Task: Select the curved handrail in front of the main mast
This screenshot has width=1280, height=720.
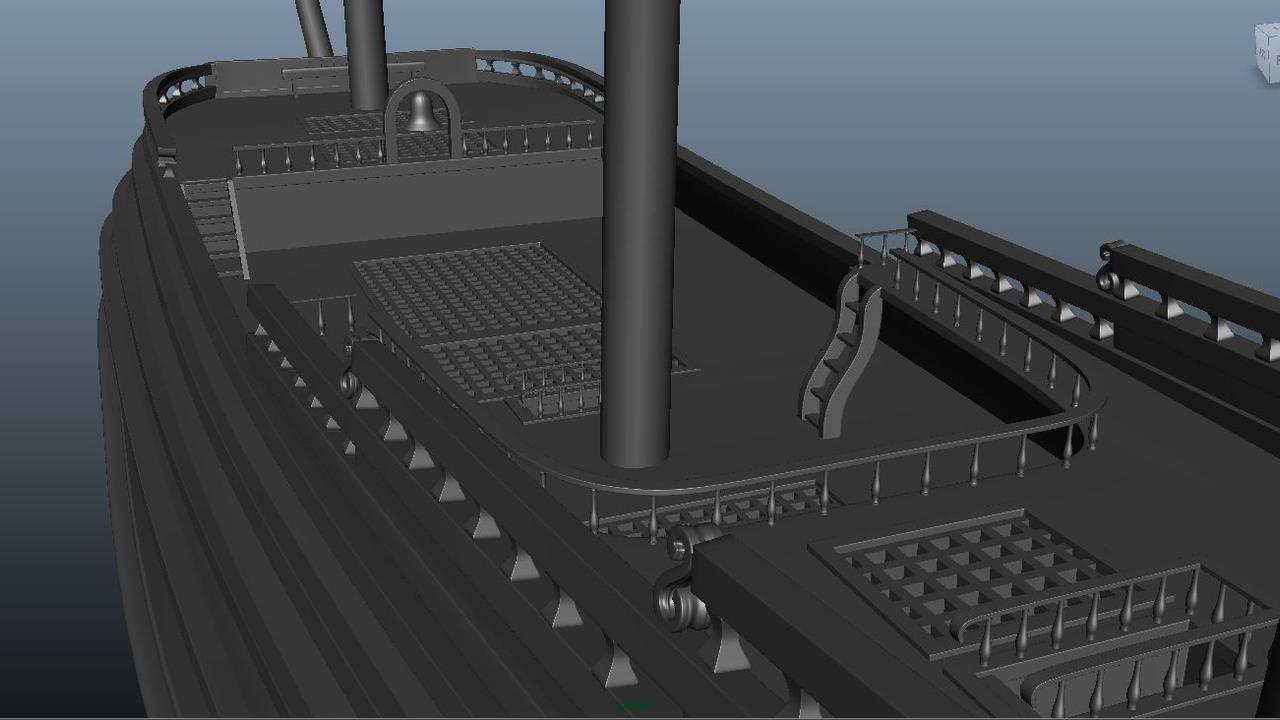Action: [800, 470]
